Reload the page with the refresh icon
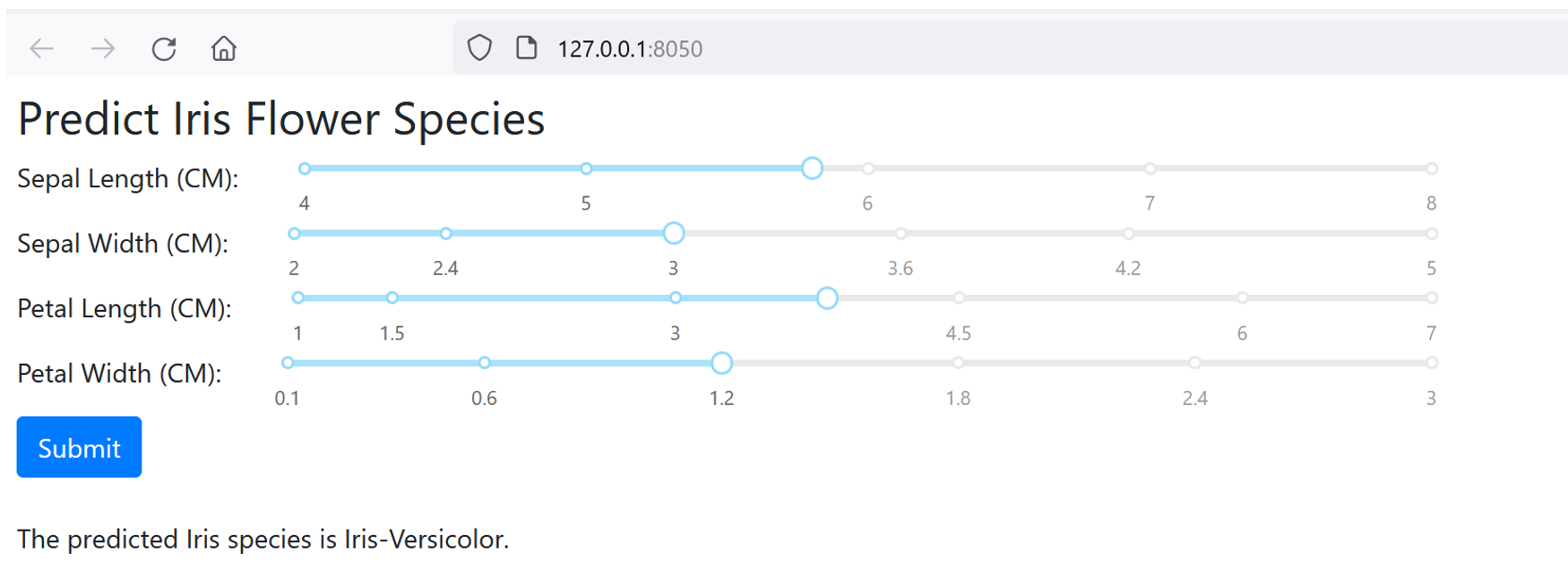Screen dimensions: 1568x588 click(x=164, y=48)
